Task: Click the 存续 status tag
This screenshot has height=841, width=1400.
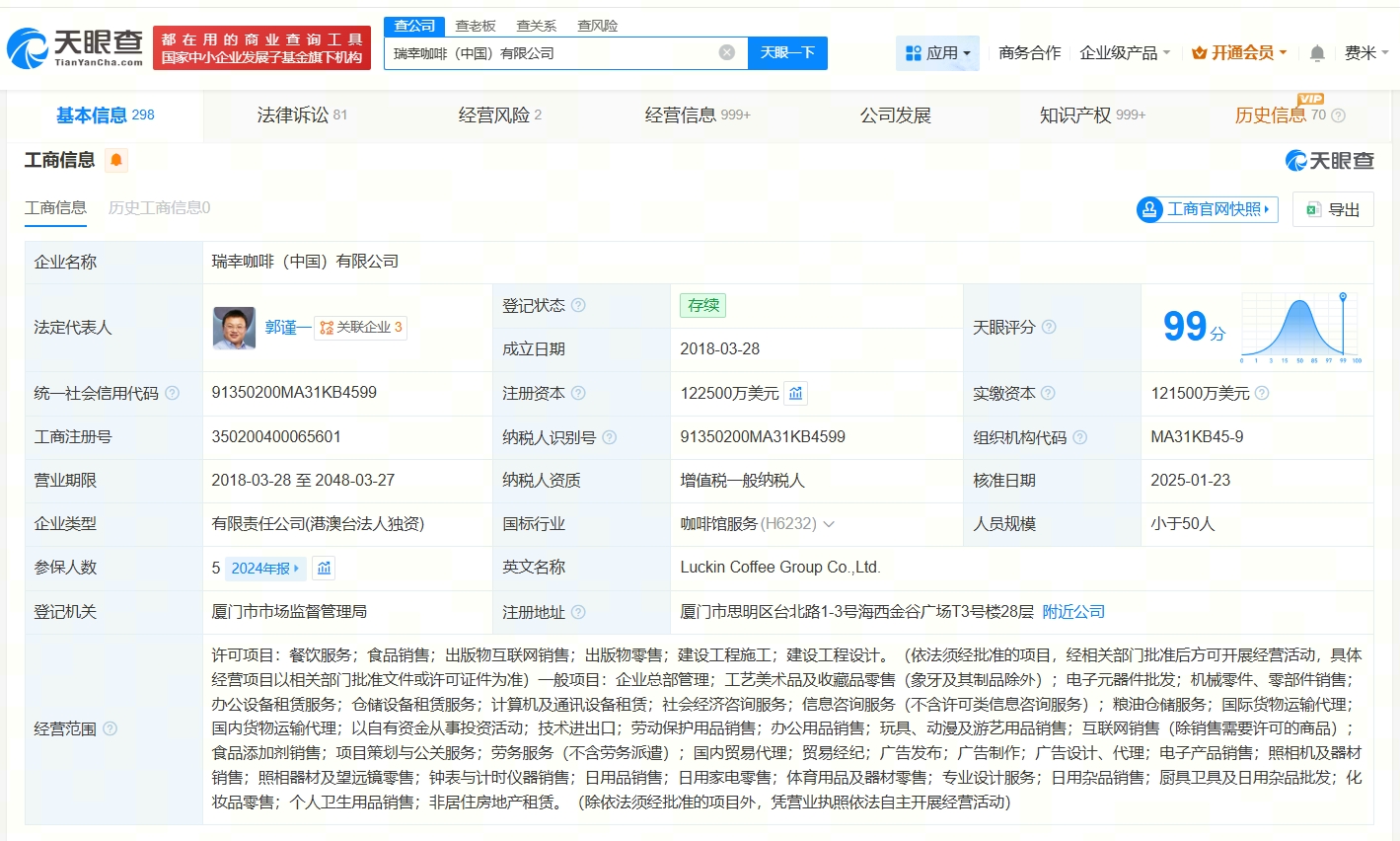Action: pyautogui.click(x=703, y=305)
